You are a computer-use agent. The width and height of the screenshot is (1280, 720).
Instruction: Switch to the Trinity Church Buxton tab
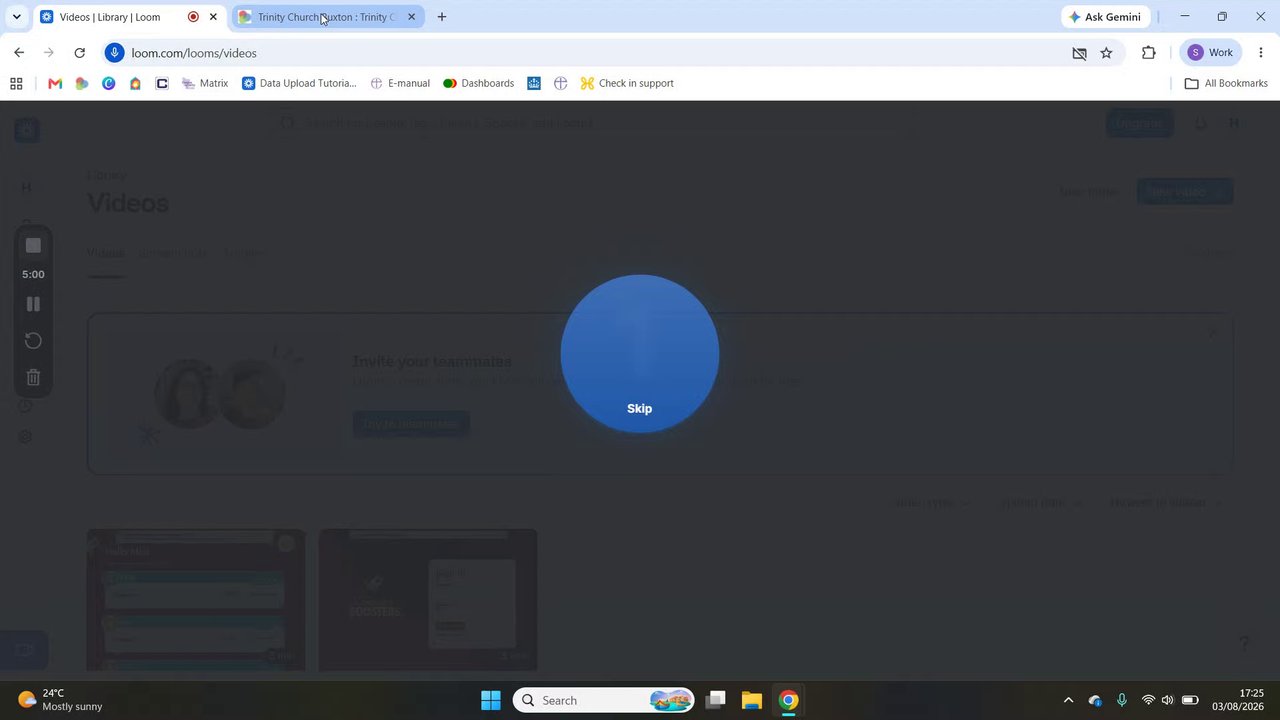click(x=322, y=17)
